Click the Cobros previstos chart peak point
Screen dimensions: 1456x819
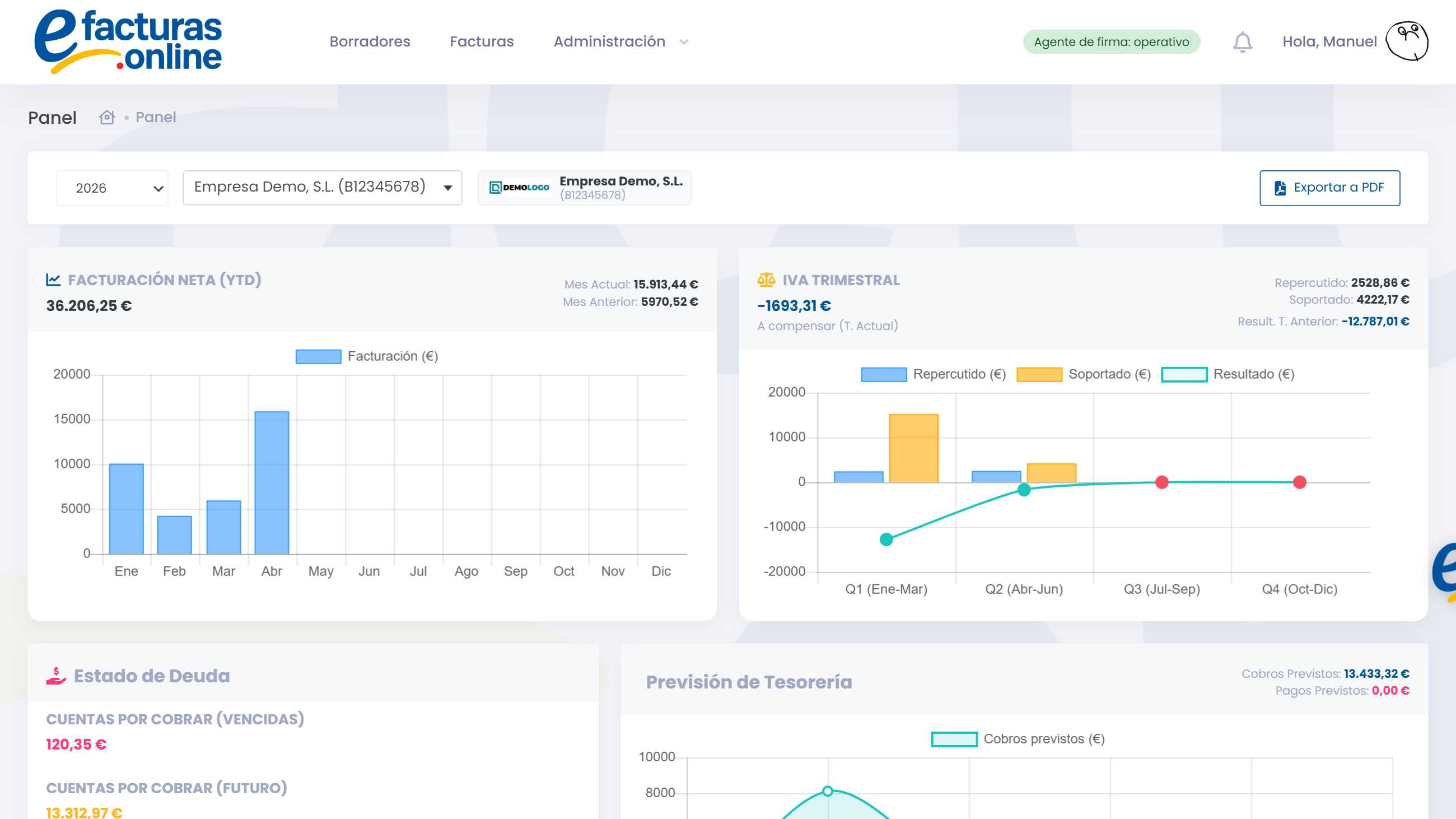828,792
